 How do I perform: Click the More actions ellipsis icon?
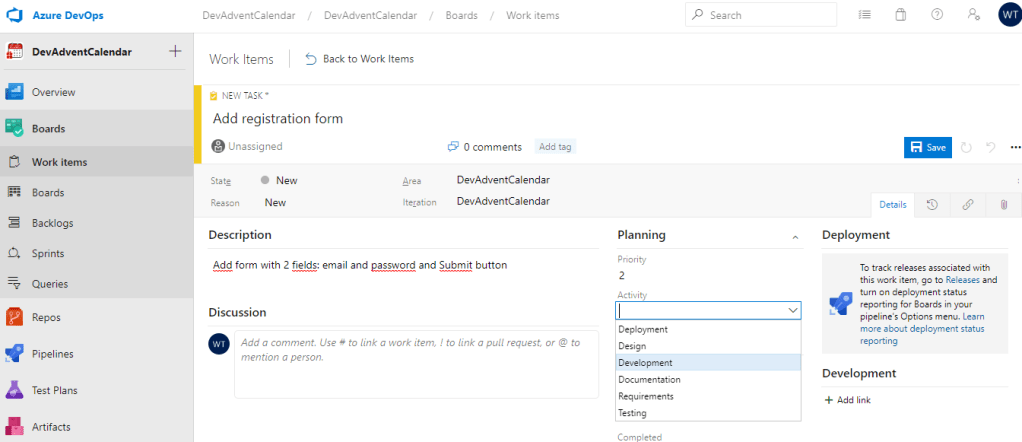click(1015, 147)
